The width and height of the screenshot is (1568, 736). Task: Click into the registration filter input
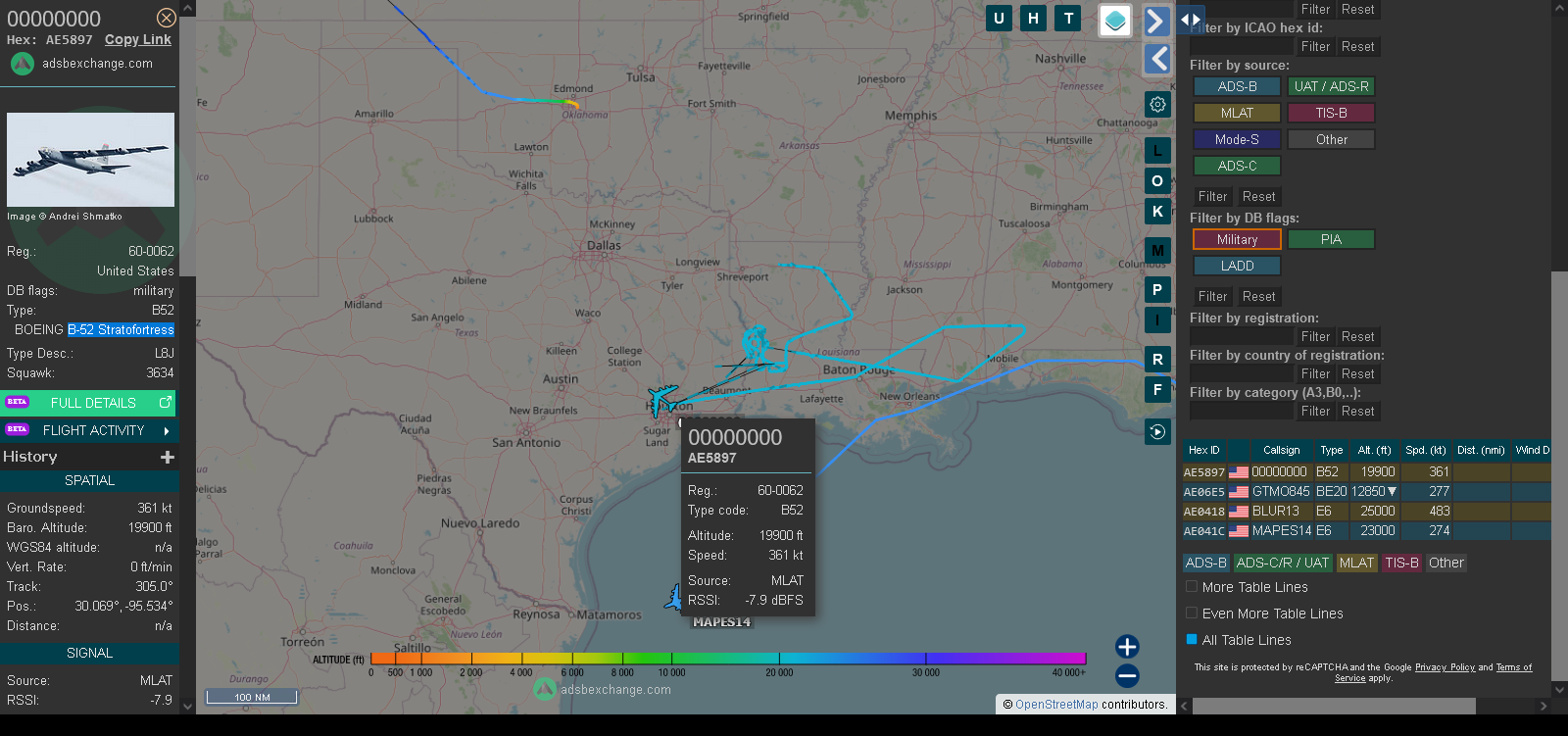(1242, 336)
